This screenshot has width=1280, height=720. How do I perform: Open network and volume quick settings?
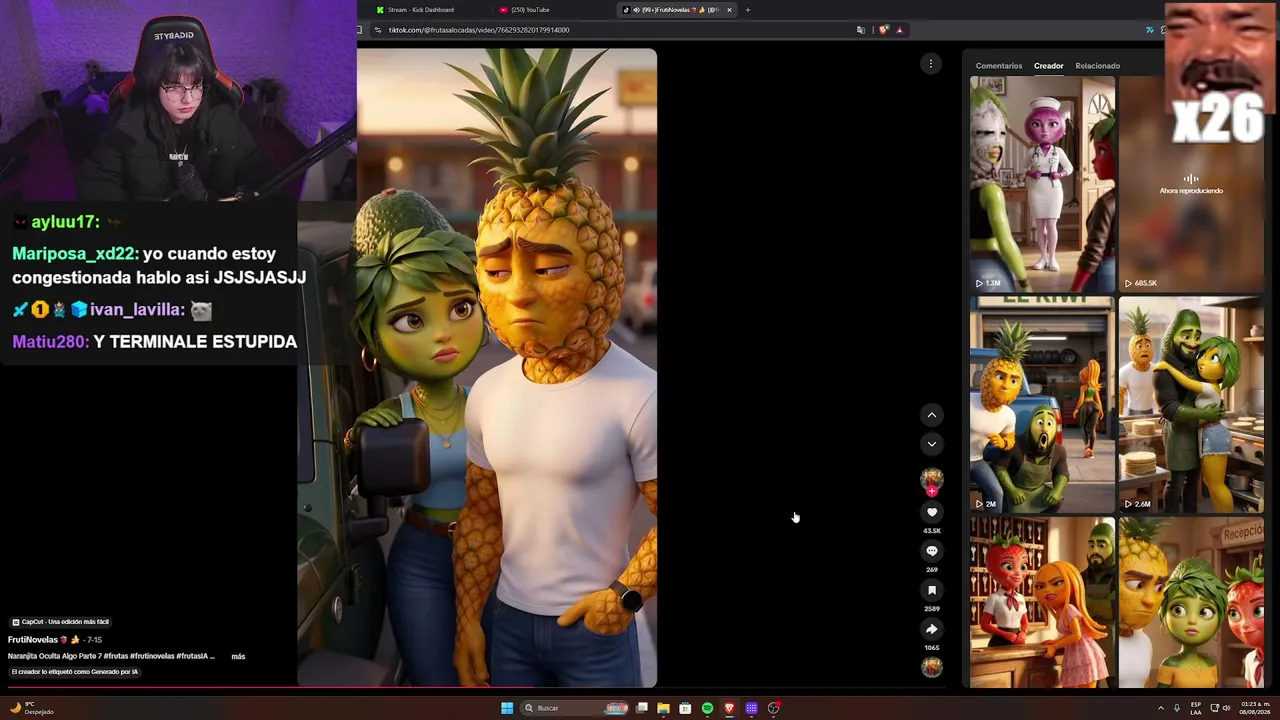(x=1221, y=708)
